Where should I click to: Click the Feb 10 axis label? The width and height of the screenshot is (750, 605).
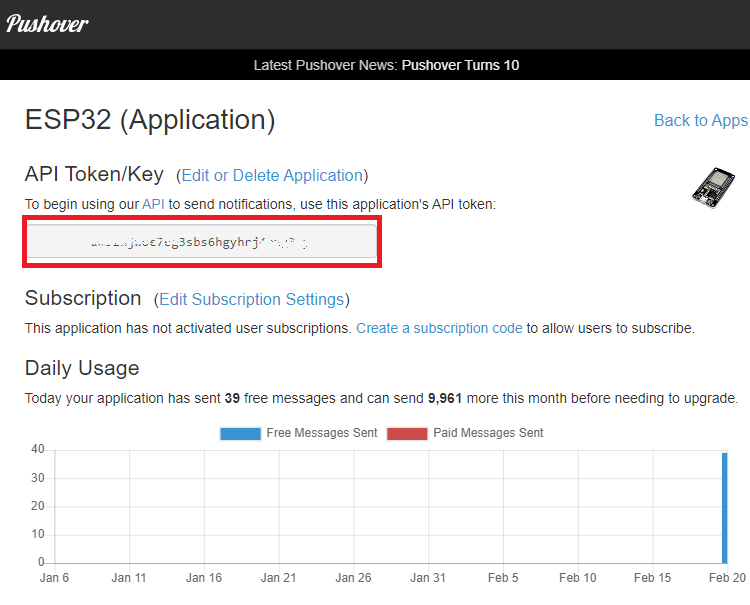[578, 578]
